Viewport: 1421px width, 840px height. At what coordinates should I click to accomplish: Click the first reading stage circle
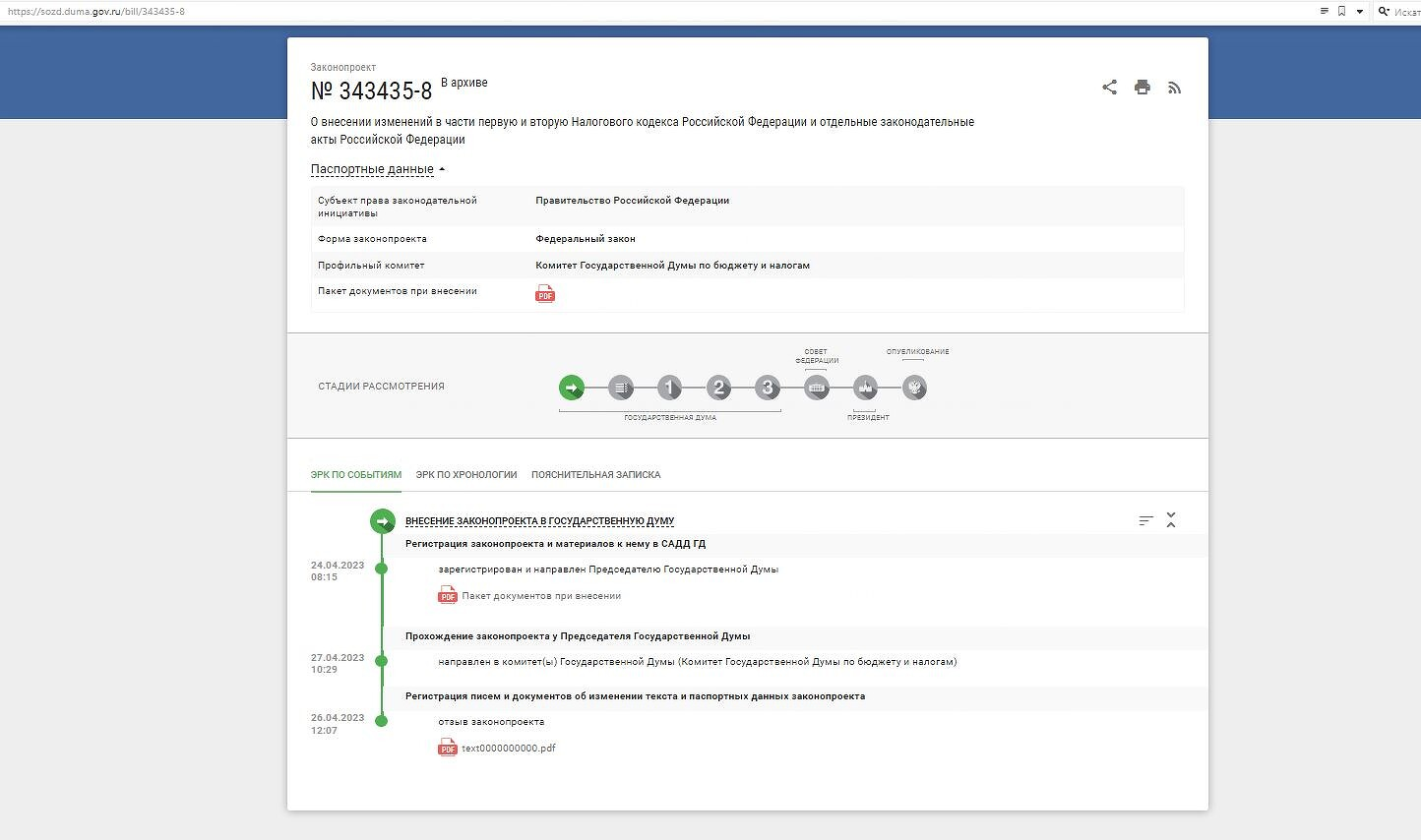click(x=669, y=388)
